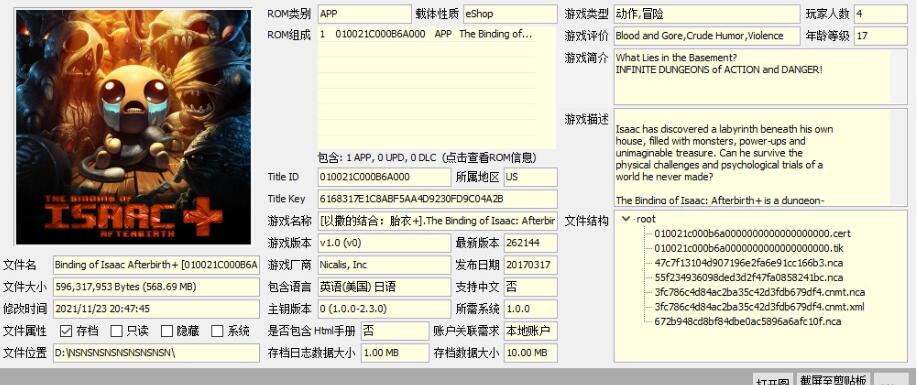Image resolution: width=917 pixels, height=385 pixels.
Task: Click the 游戏版本 field showing v1.0 (v0)
Action: (x=384, y=243)
